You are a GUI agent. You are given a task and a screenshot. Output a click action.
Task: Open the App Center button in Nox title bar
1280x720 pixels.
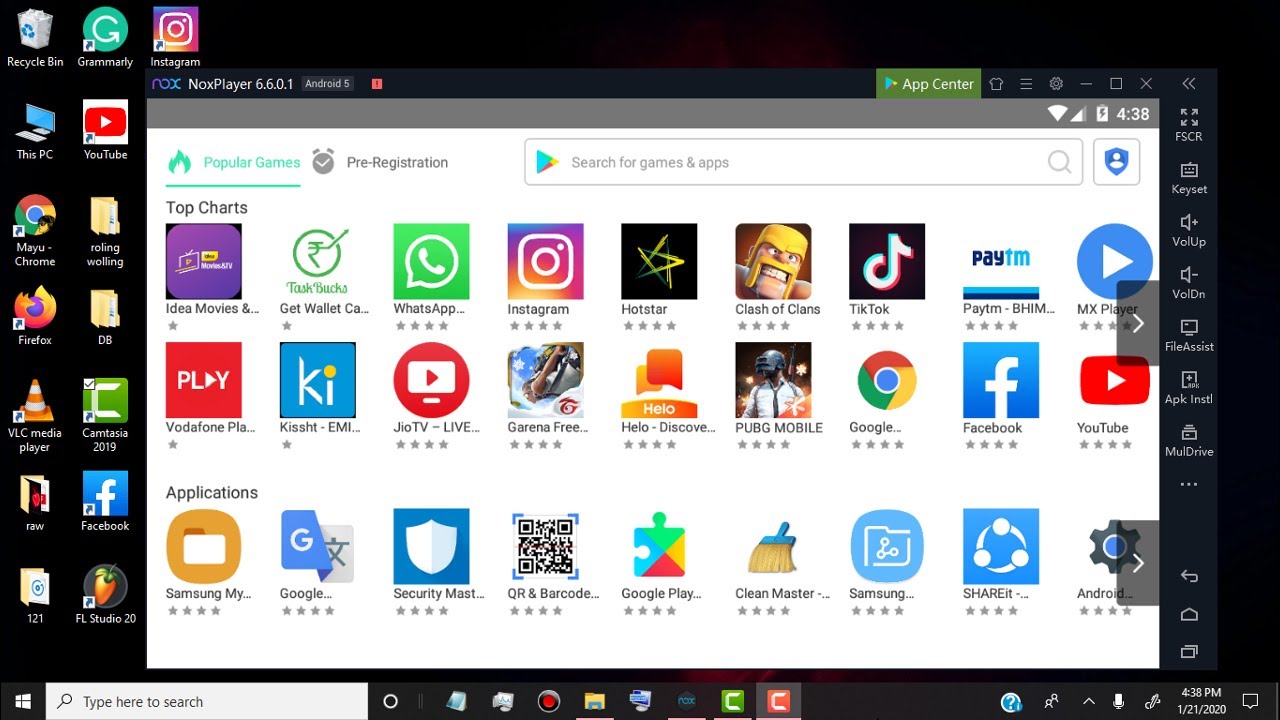[x=926, y=84]
